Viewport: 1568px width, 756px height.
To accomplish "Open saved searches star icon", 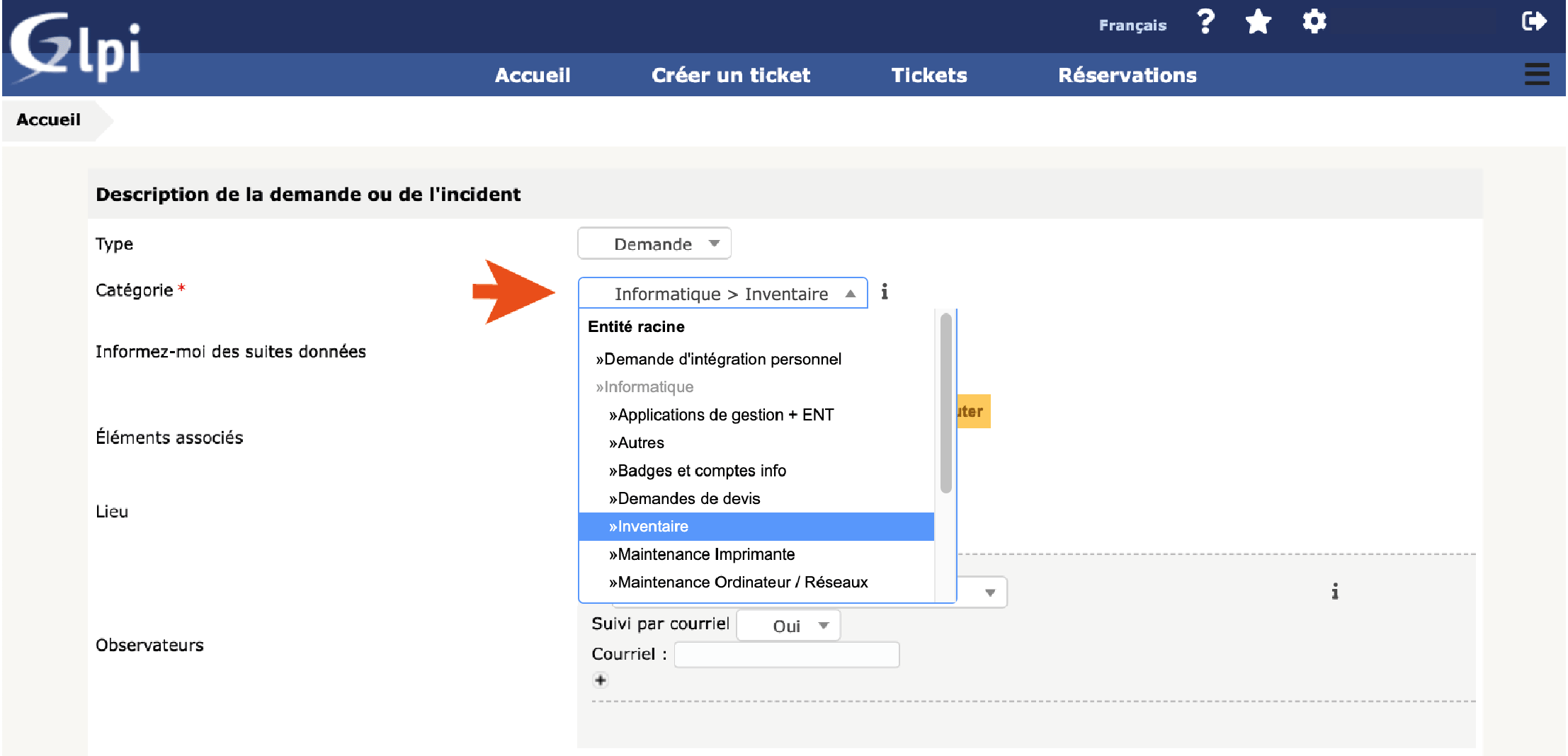I will click(x=1259, y=22).
